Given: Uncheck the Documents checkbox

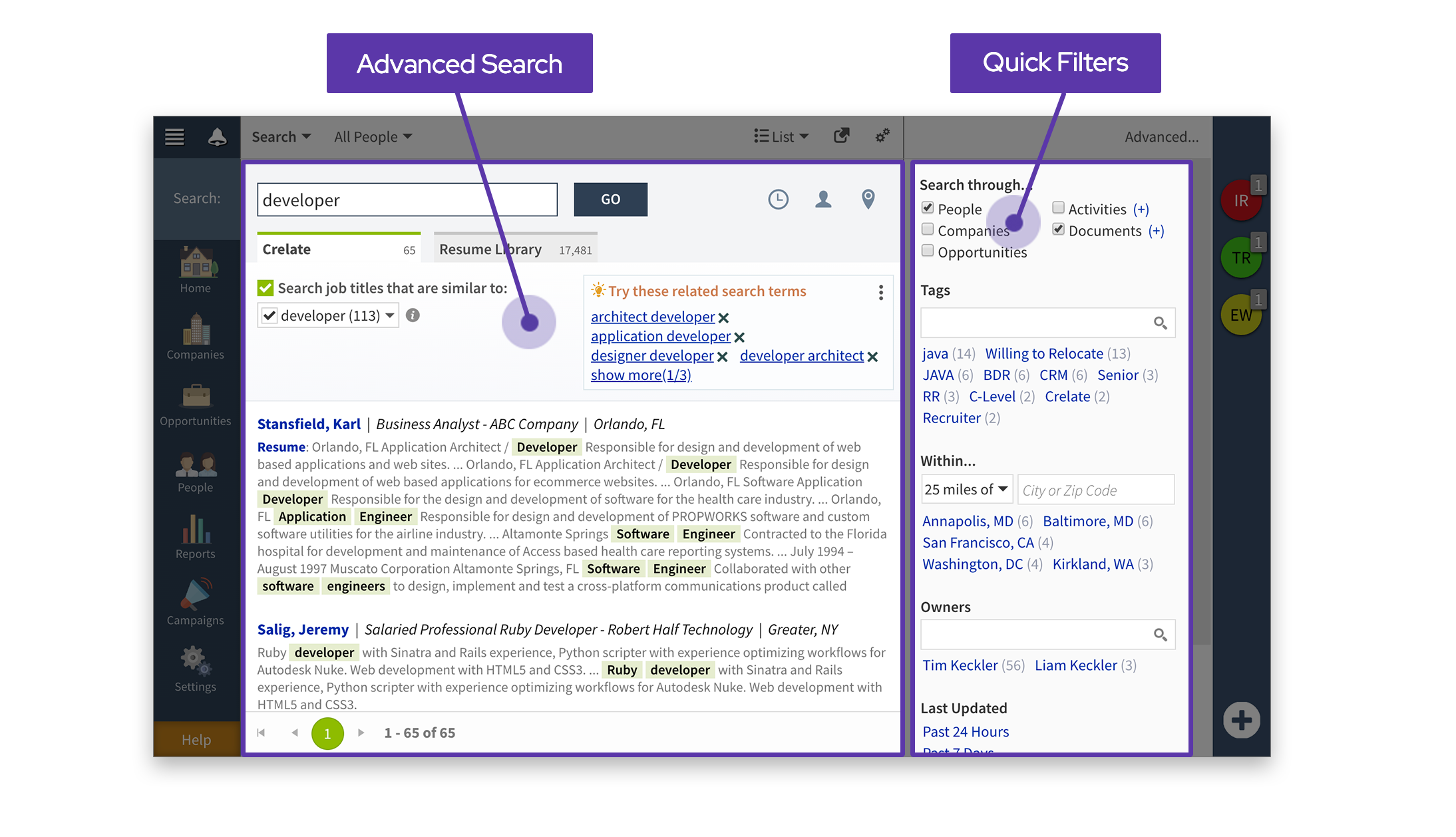Looking at the screenshot, I should coord(1059,230).
